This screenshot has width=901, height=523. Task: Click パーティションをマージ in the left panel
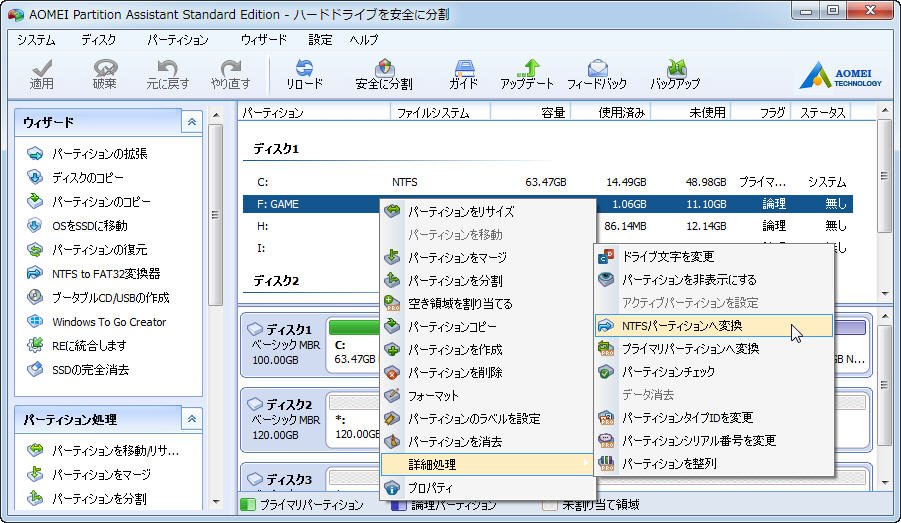(88, 475)
